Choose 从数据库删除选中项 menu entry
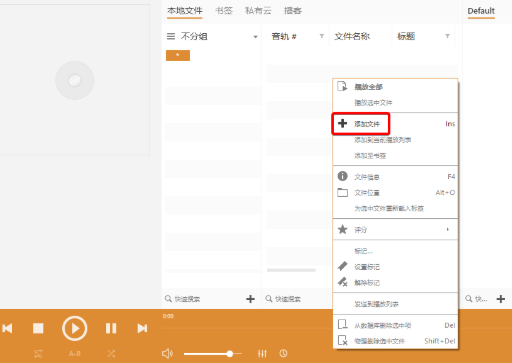The width and height of the screenshot is (512, 363). point(383,325)
